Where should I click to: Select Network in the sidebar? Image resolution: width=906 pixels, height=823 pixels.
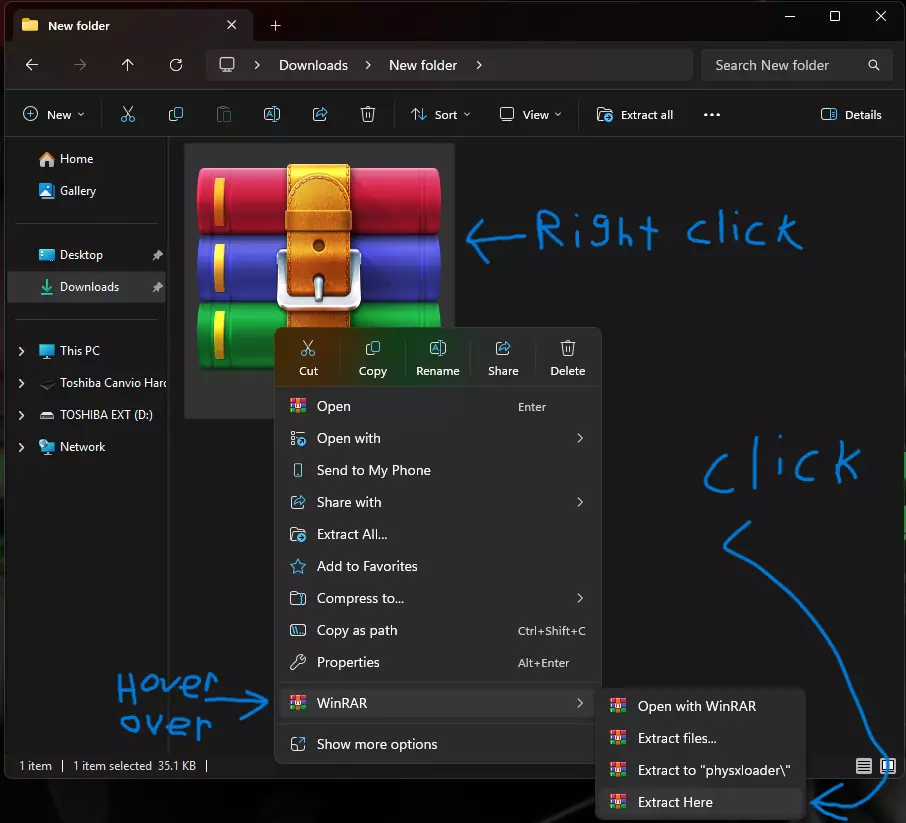click(87, 447)
